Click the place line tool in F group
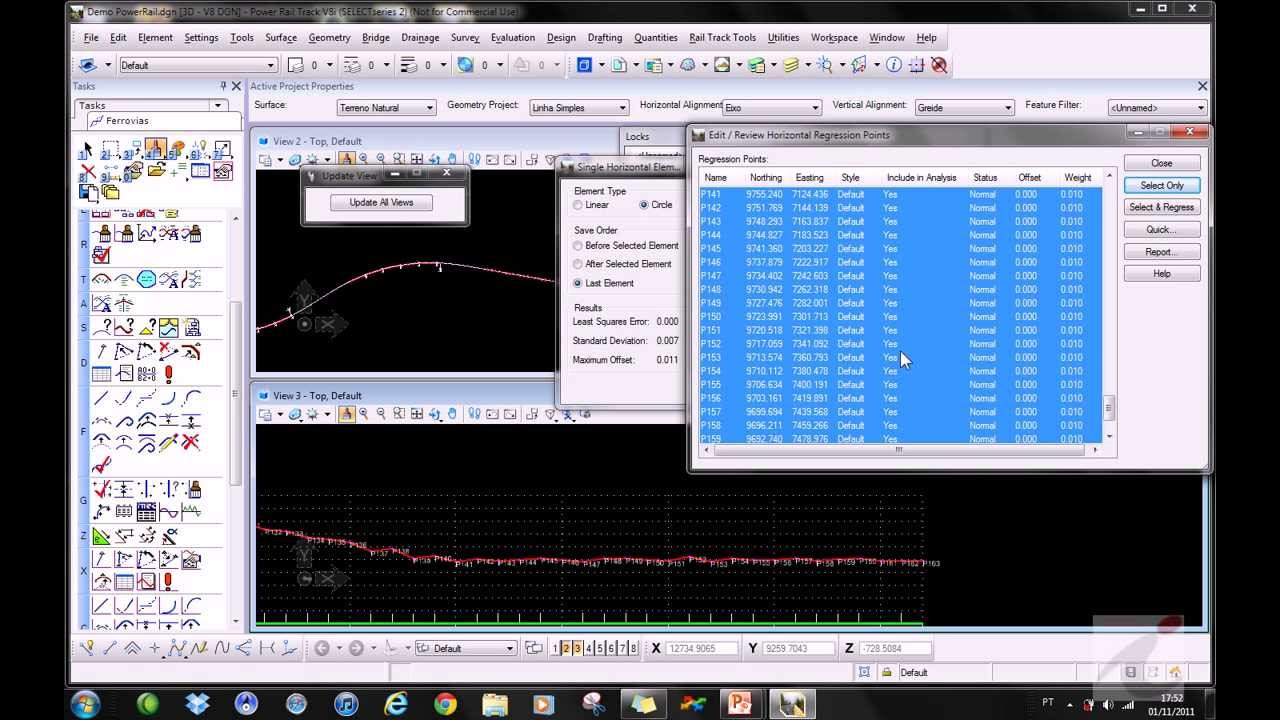 point(101,398)
